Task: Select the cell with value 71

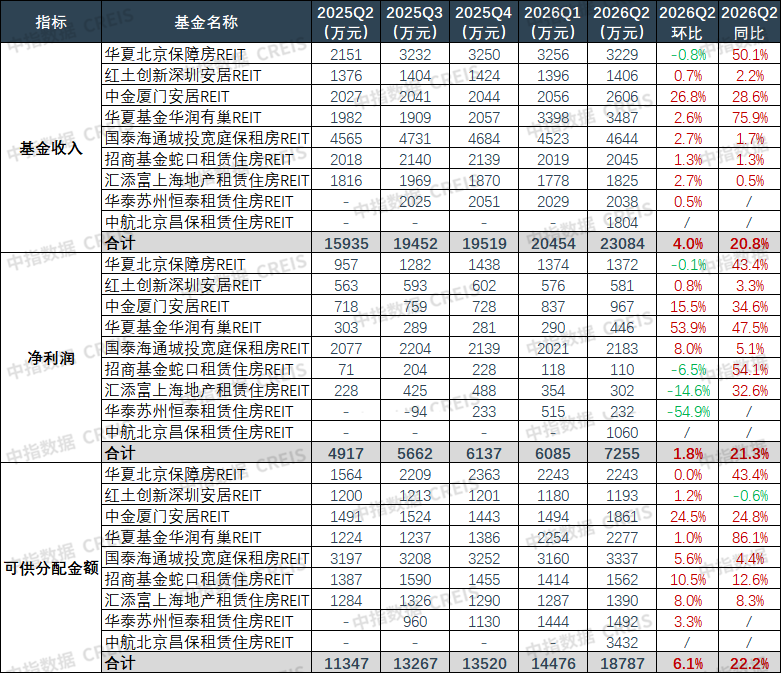Action: pos(346,369)
